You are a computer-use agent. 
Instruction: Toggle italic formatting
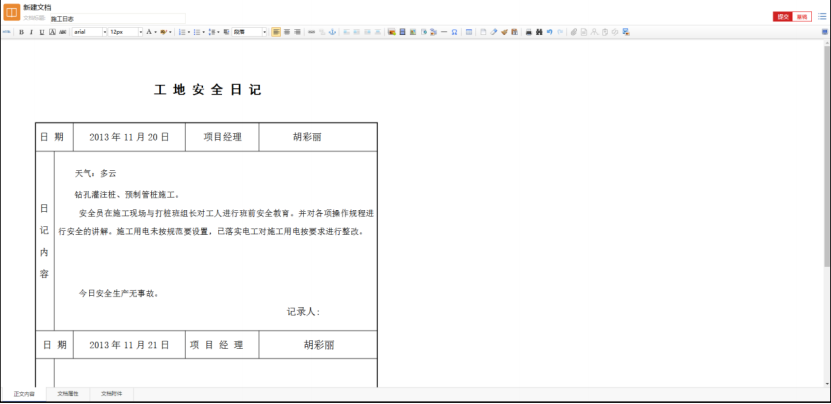click(31, 32)
